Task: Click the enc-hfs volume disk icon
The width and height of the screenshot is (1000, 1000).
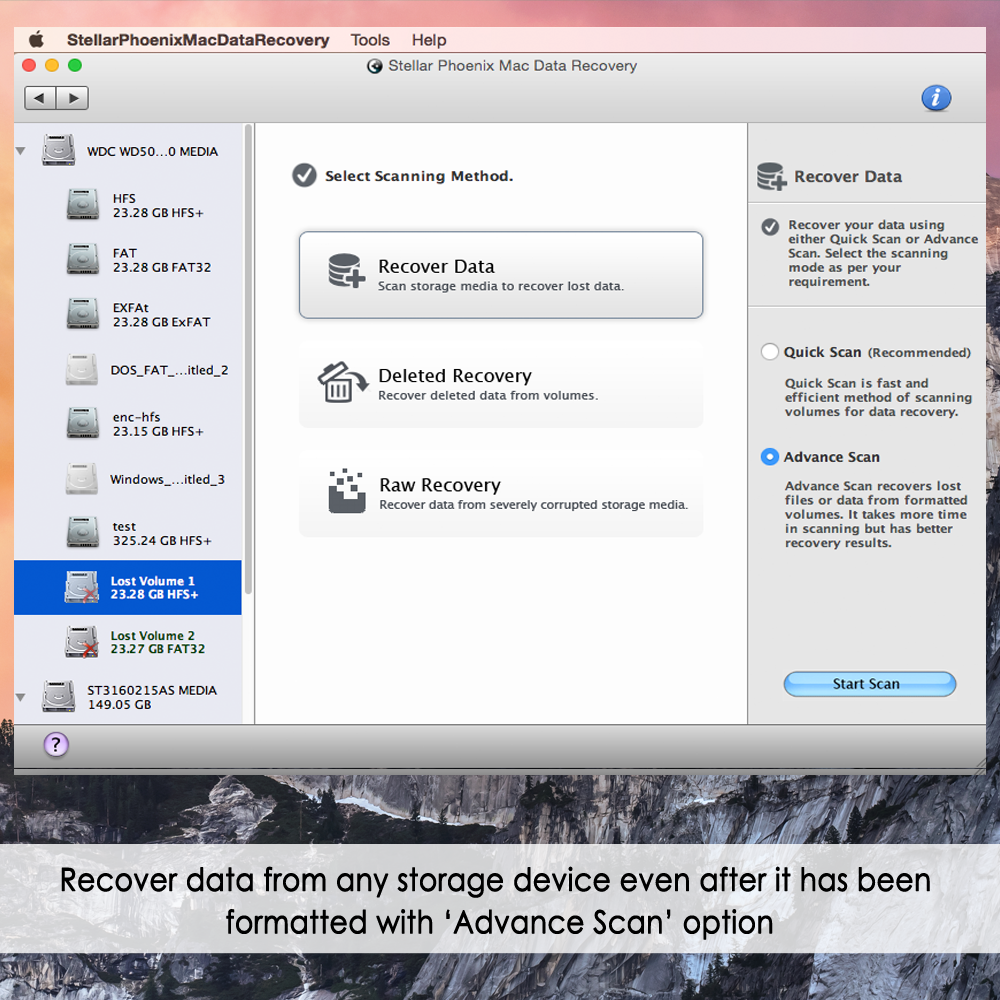Action: [x=83, y=423]
